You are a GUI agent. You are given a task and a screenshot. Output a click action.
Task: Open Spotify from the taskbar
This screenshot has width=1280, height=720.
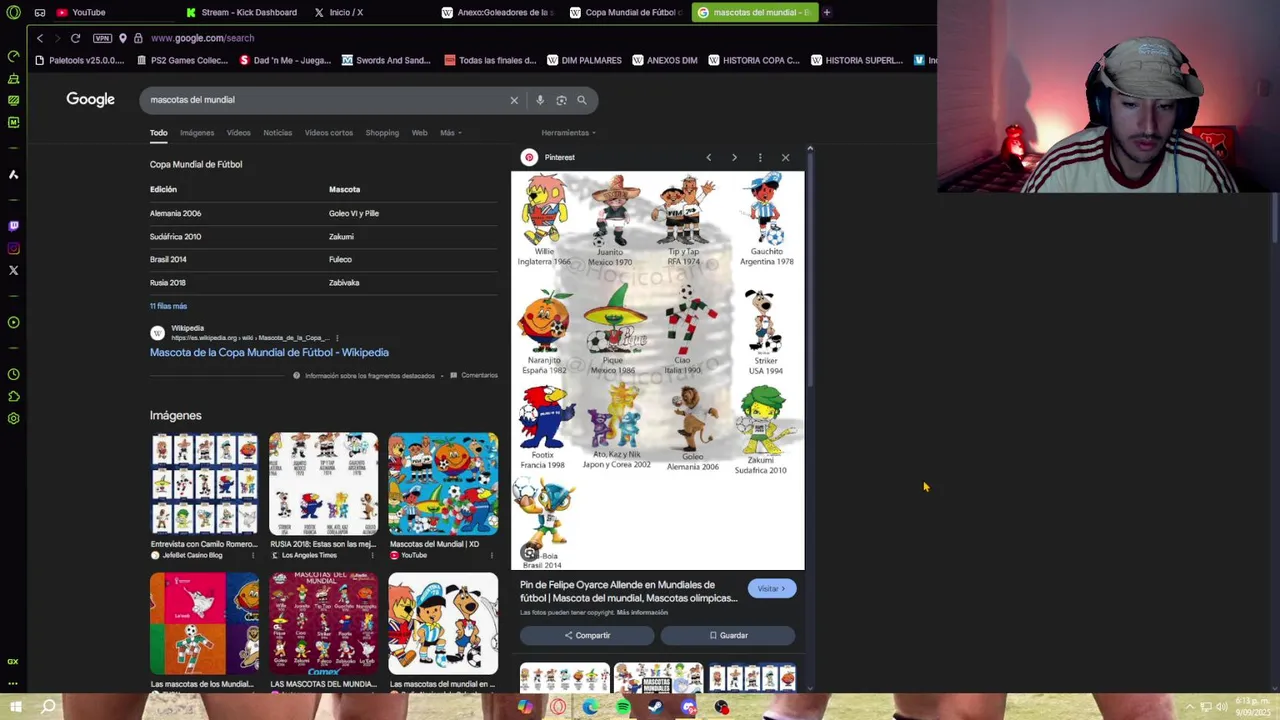623,708
